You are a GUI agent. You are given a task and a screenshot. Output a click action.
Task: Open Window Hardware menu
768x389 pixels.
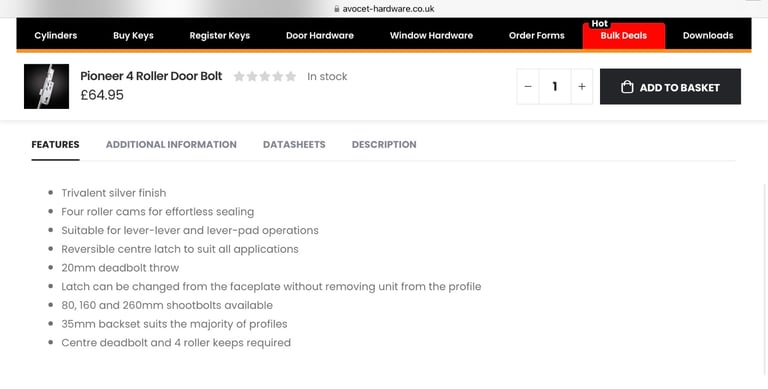tap(432, 35)
